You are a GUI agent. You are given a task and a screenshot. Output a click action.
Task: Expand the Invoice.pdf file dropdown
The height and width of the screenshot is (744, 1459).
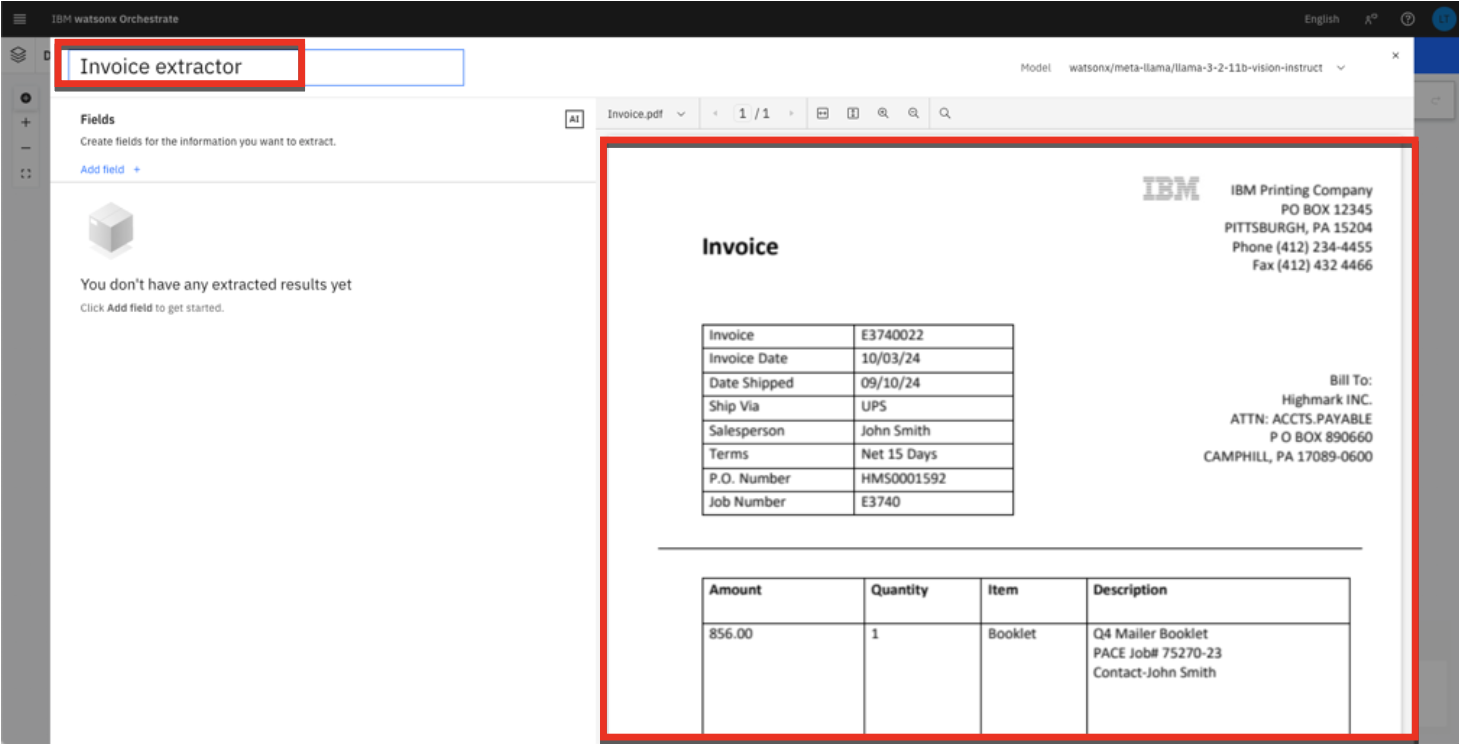click(647, 114)
